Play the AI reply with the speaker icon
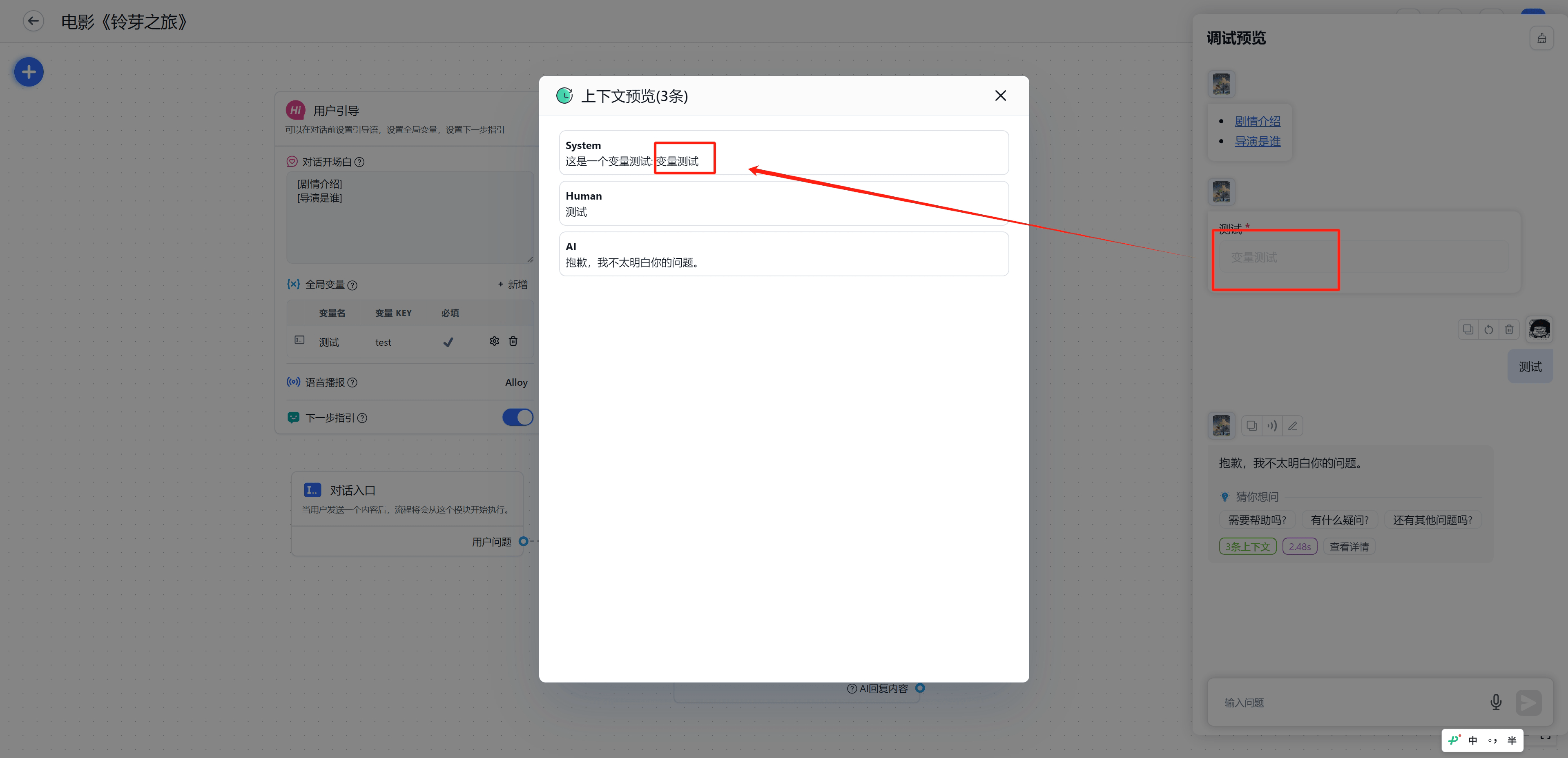This screenshot has height=758, width=1568. [x=1272, y=426]
